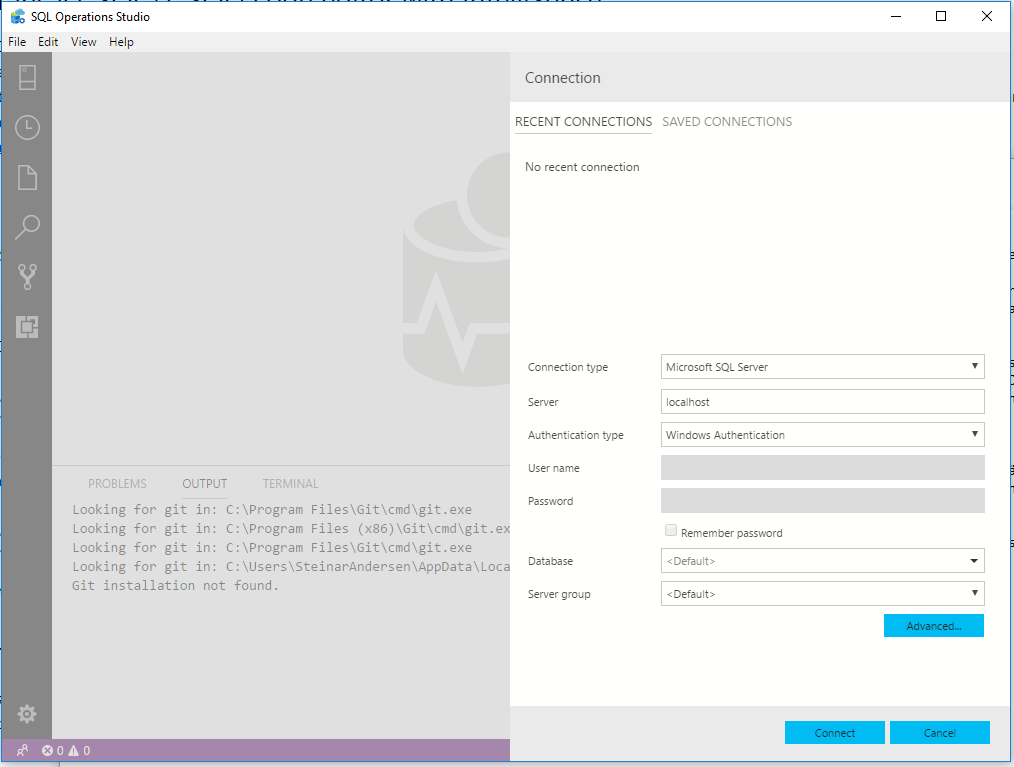Open the Source Control git icon

click(27, 277)
